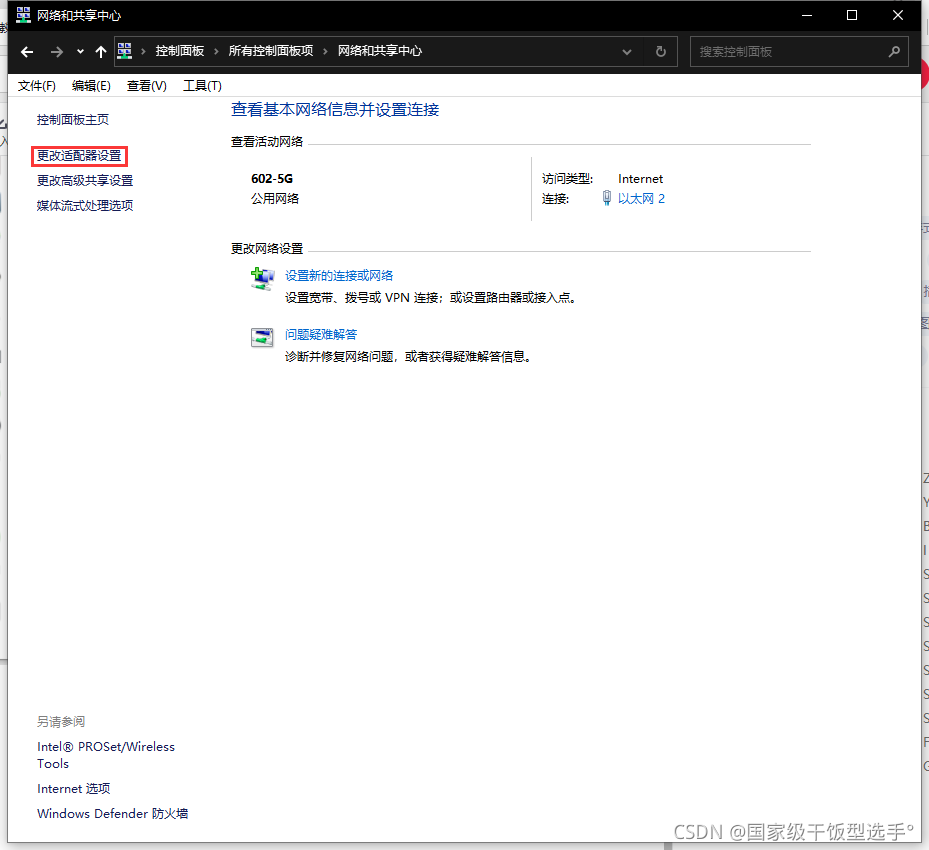Open the 查看 menu
The height and width of the screenshot is (850, 929).
(146, 85)
